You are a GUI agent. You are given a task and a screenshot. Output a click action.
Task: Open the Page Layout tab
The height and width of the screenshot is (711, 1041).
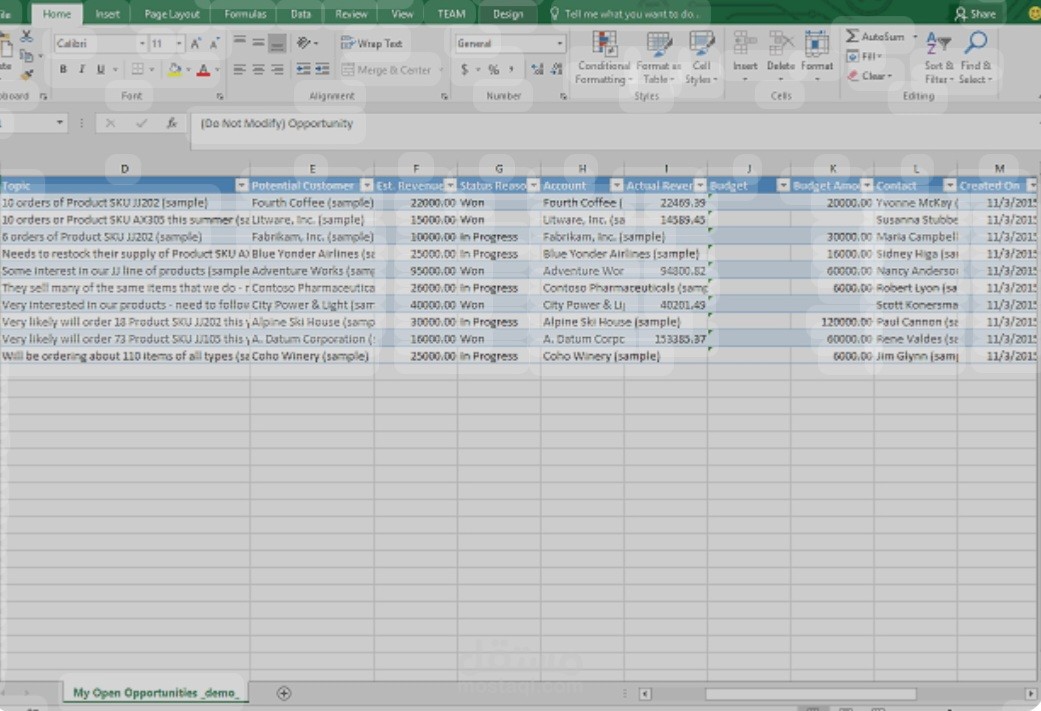[x=171, y=14]
